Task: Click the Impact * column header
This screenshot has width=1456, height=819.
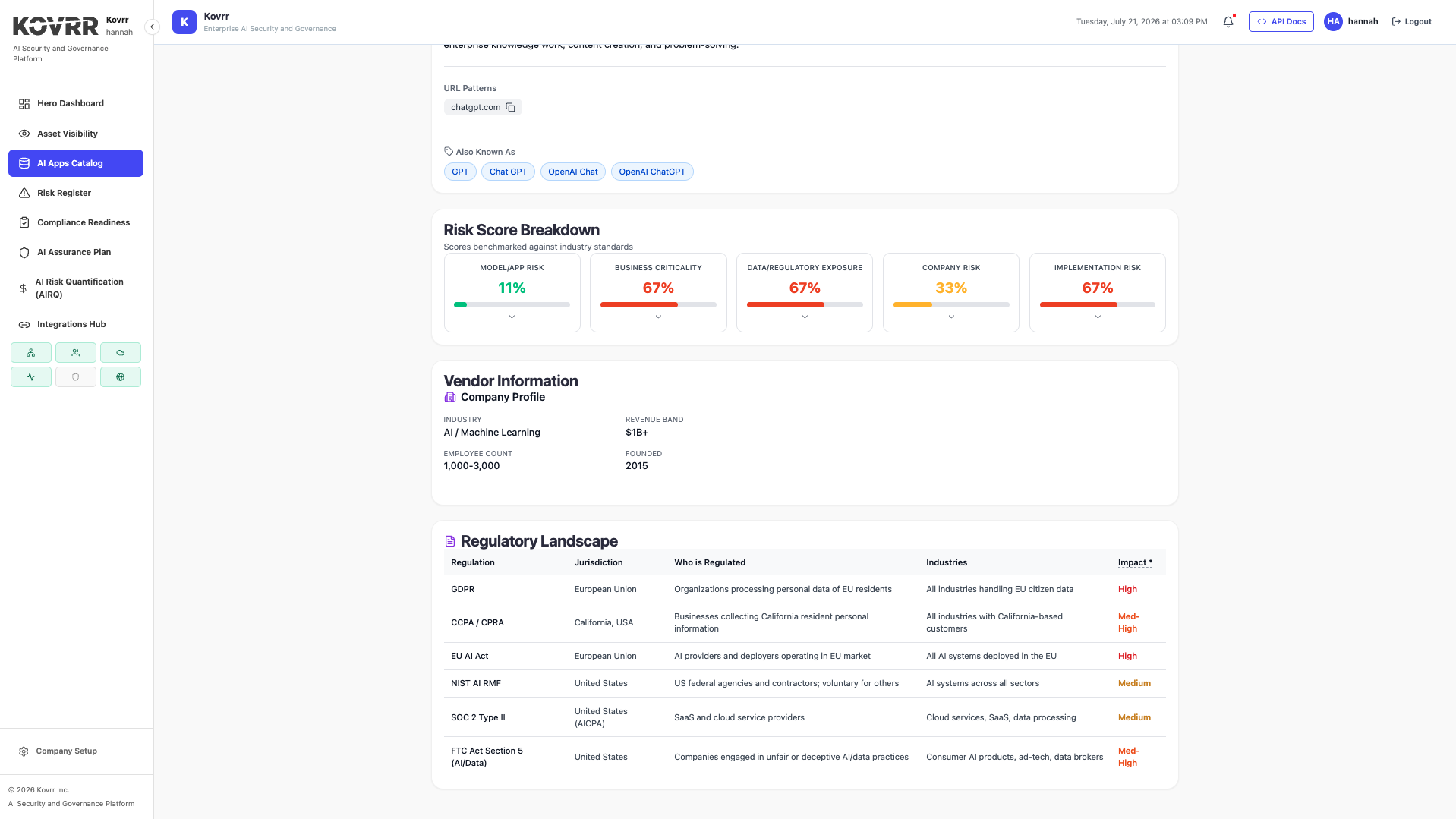Action: click(x=1136, y=563)
